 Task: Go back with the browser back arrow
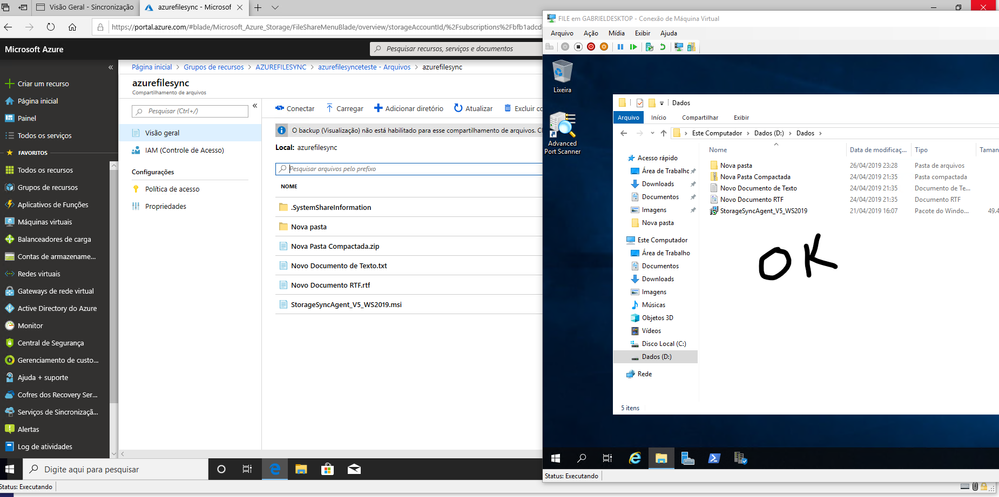point(8,27)
